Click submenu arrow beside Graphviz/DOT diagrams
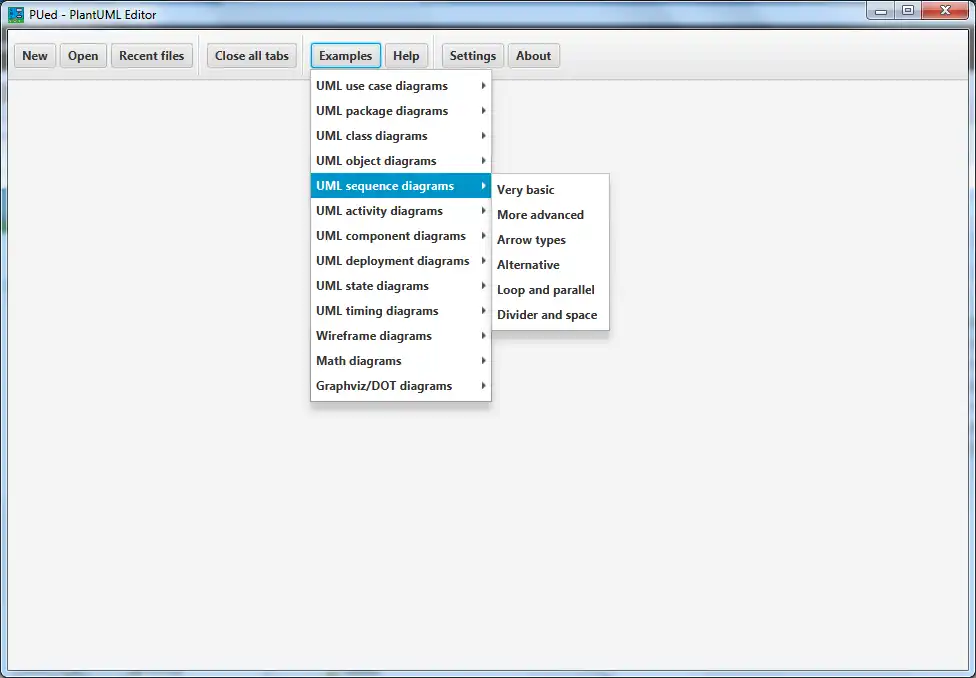The image size is (976, 678). [484, 386]
